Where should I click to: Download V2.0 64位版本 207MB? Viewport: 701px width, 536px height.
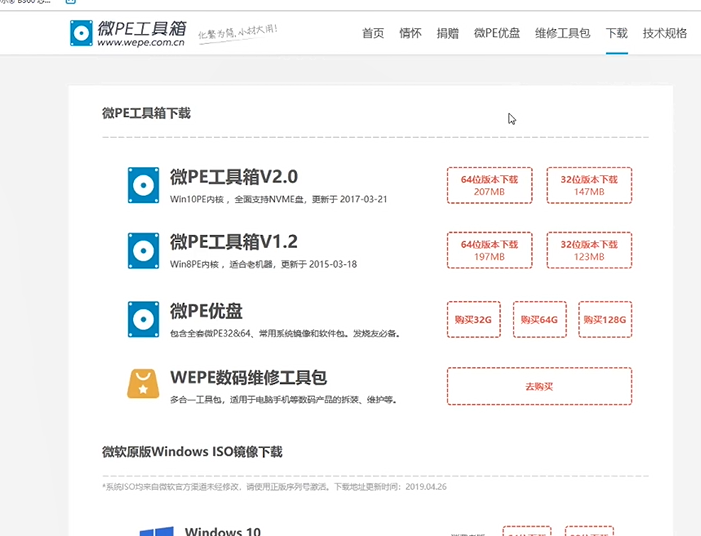[x=490, y=186]
